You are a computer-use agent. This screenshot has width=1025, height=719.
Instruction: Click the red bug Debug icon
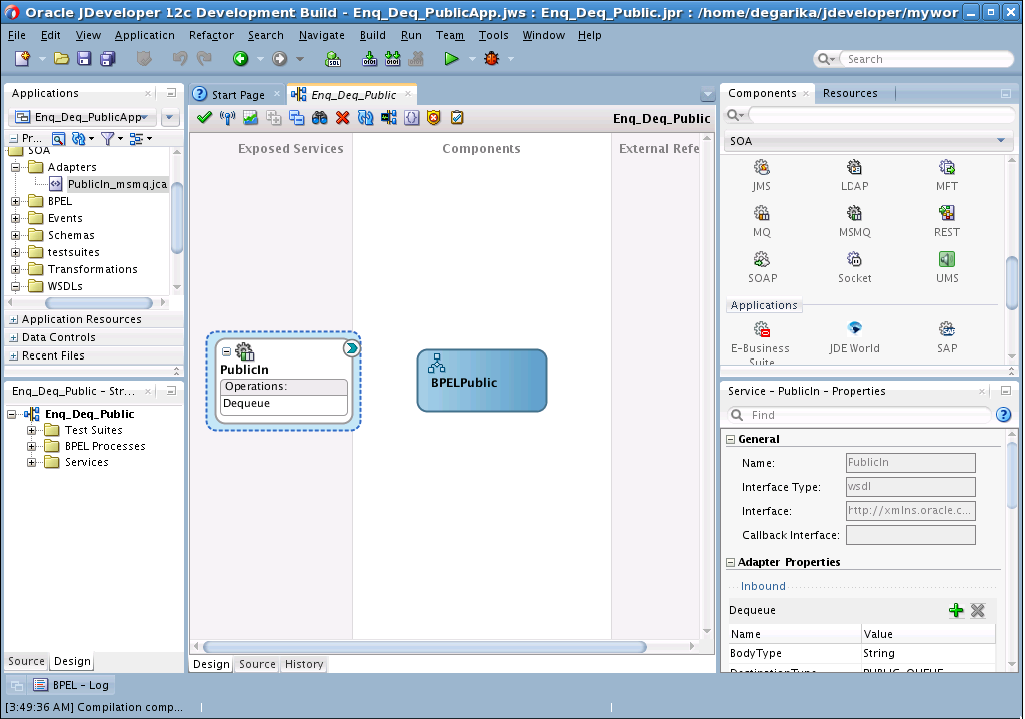(491, 59)
